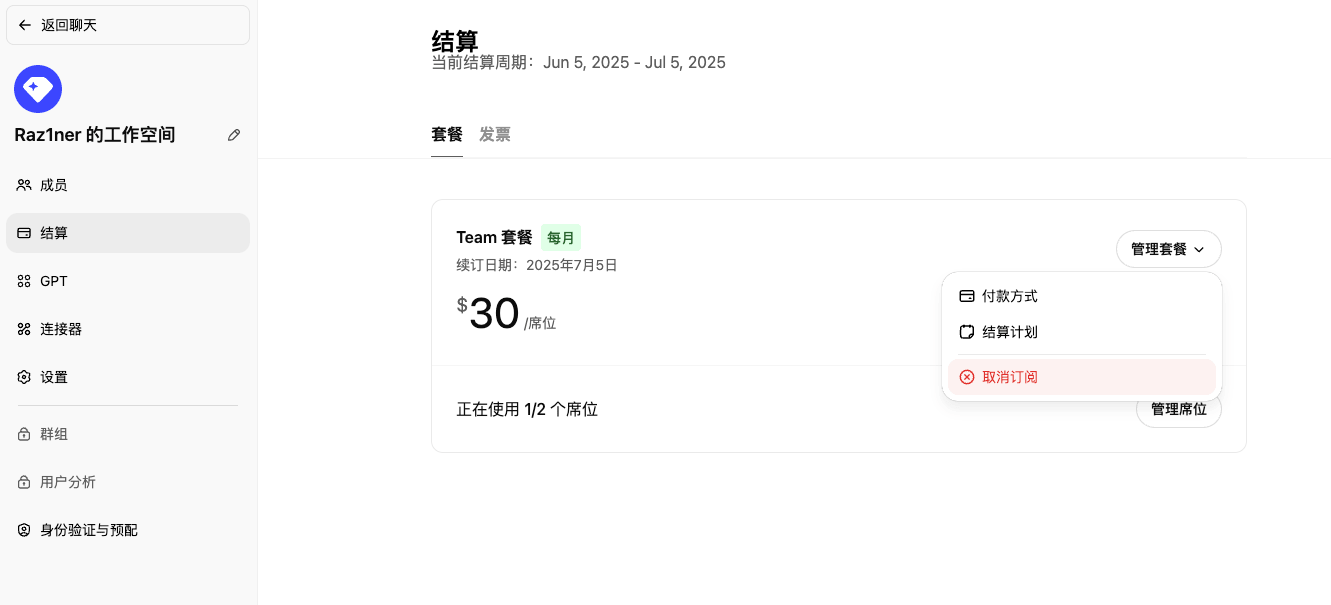This screenshot has height=605, width=1331.
Task: Switch to the 发票 tab
Action: point(495,134)
